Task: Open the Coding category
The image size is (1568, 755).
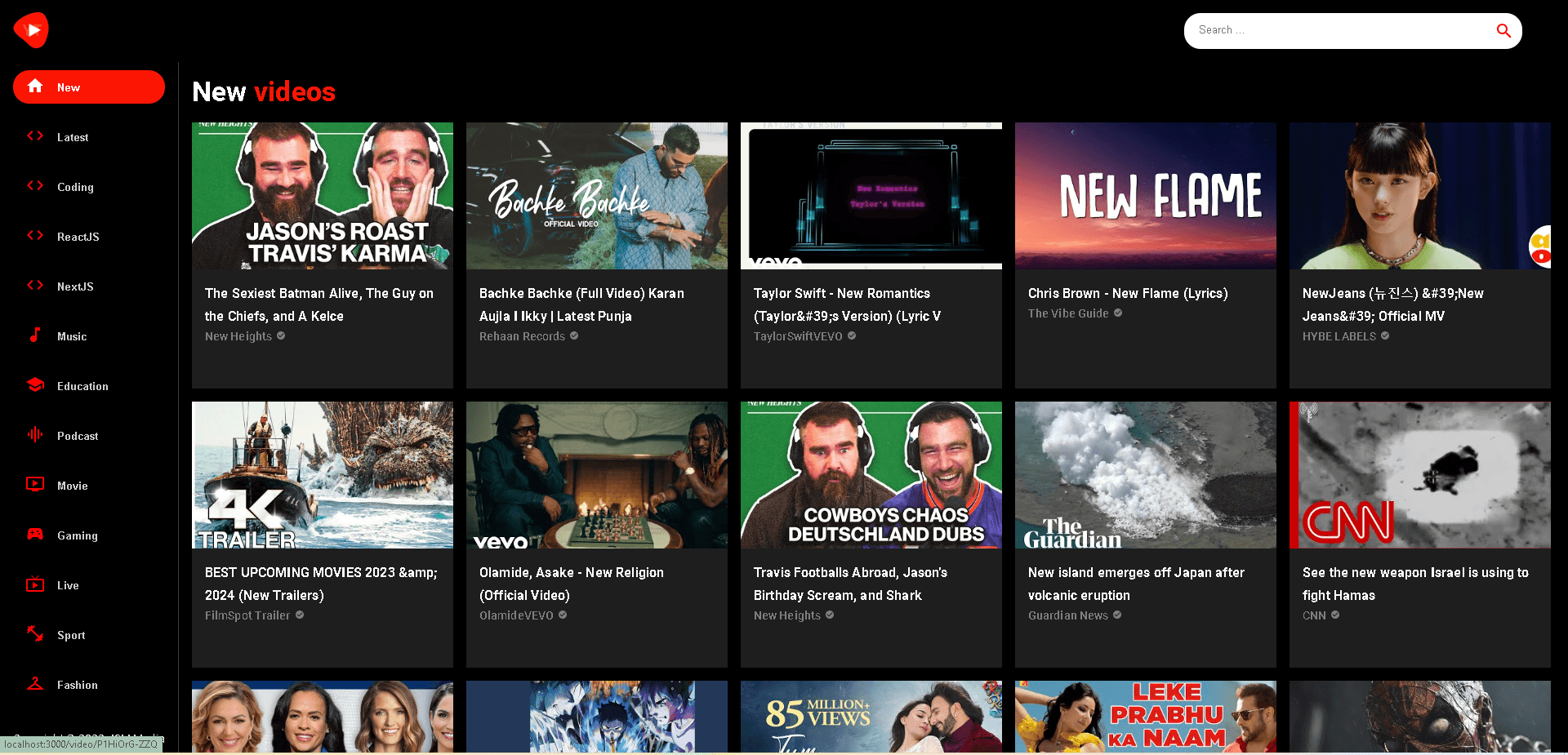Action: 89,187
